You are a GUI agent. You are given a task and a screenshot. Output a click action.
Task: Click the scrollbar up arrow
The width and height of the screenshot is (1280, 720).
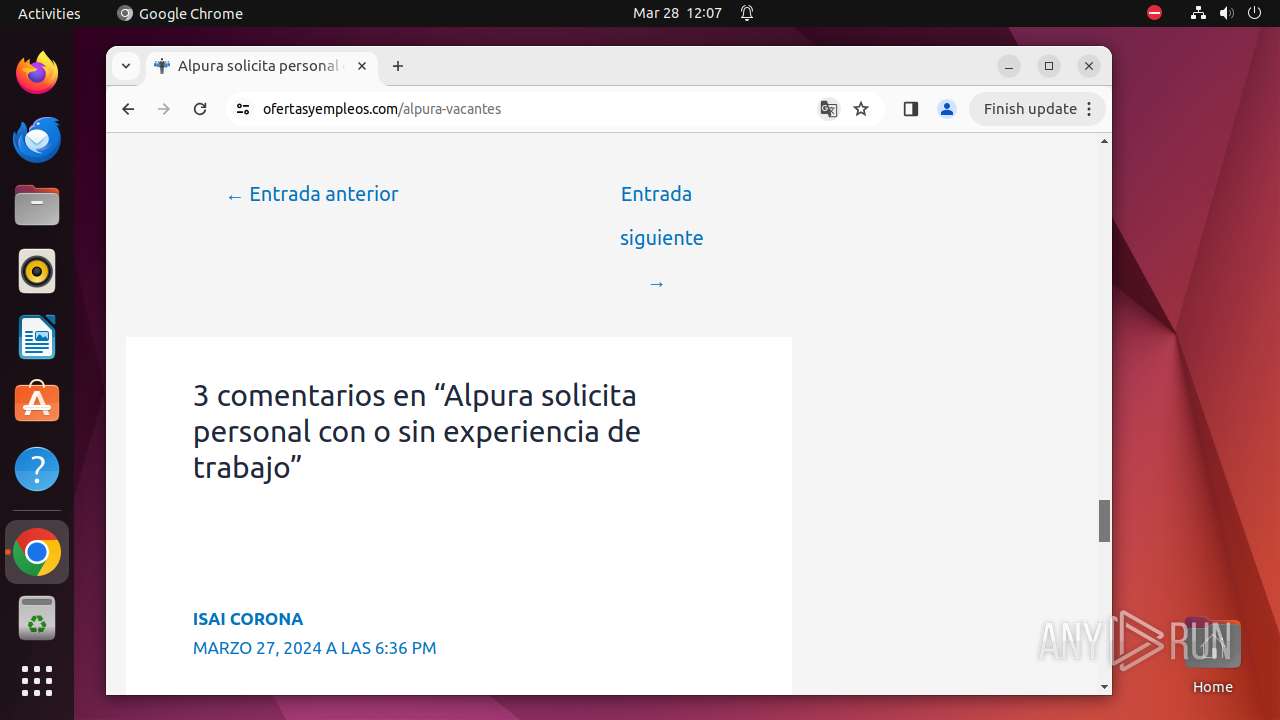click(x=1105, y=141)
